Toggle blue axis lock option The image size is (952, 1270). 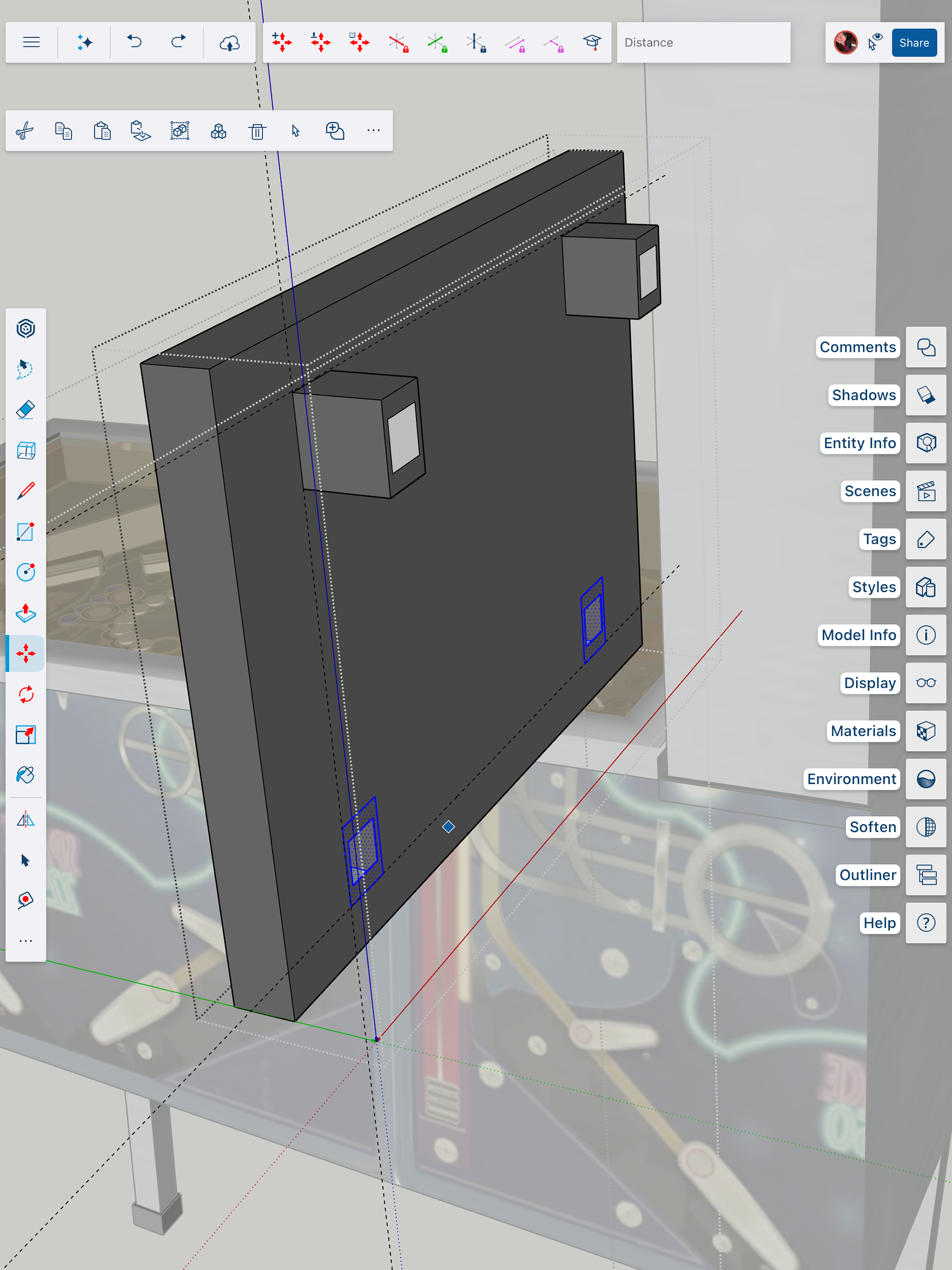click(476, 43)
